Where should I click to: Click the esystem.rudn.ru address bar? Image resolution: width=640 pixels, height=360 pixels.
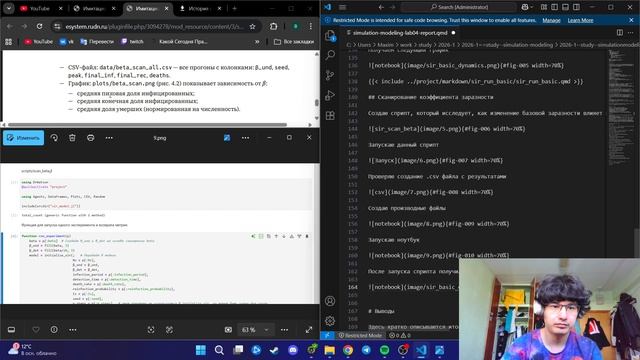(154, 27)
